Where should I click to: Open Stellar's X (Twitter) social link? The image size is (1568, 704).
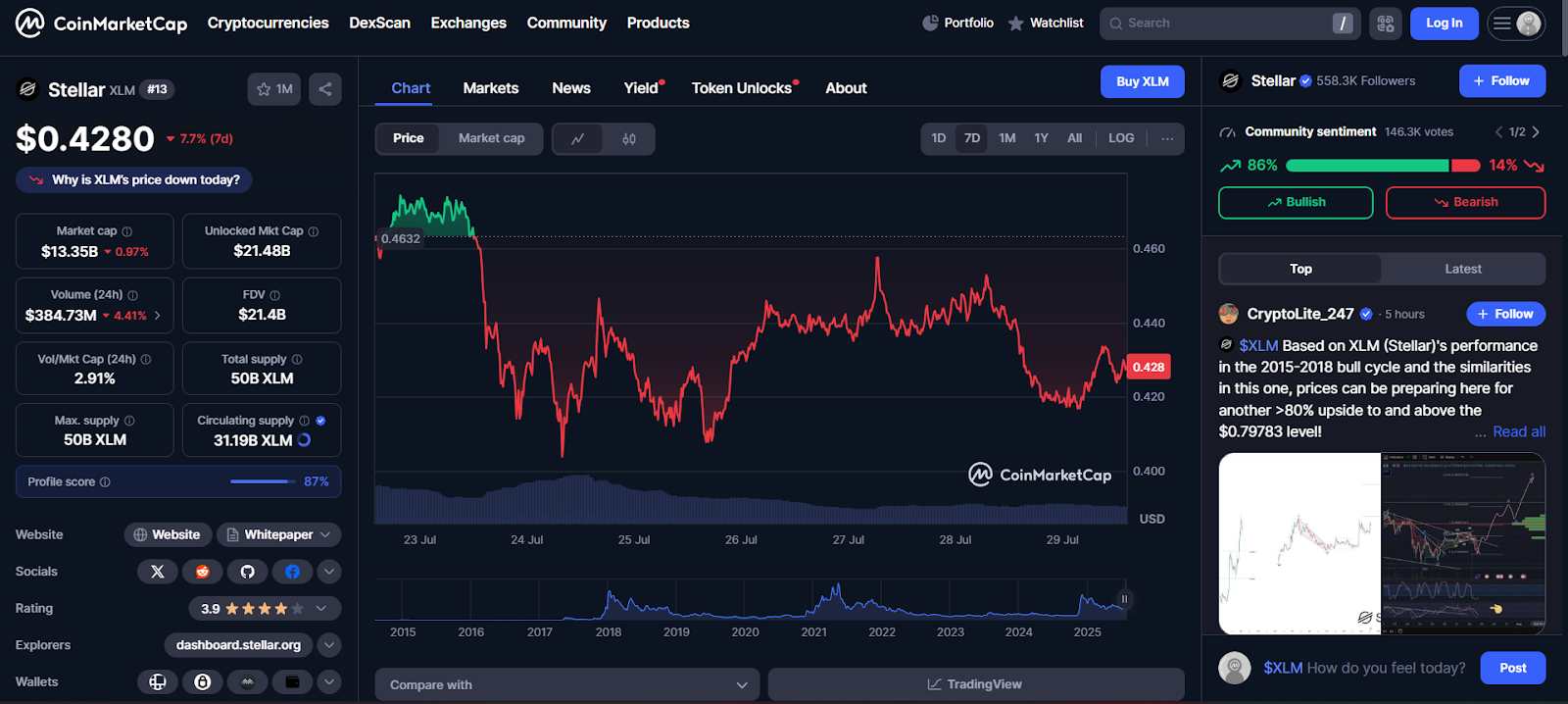pyautogui.click(x=158, y=572)
